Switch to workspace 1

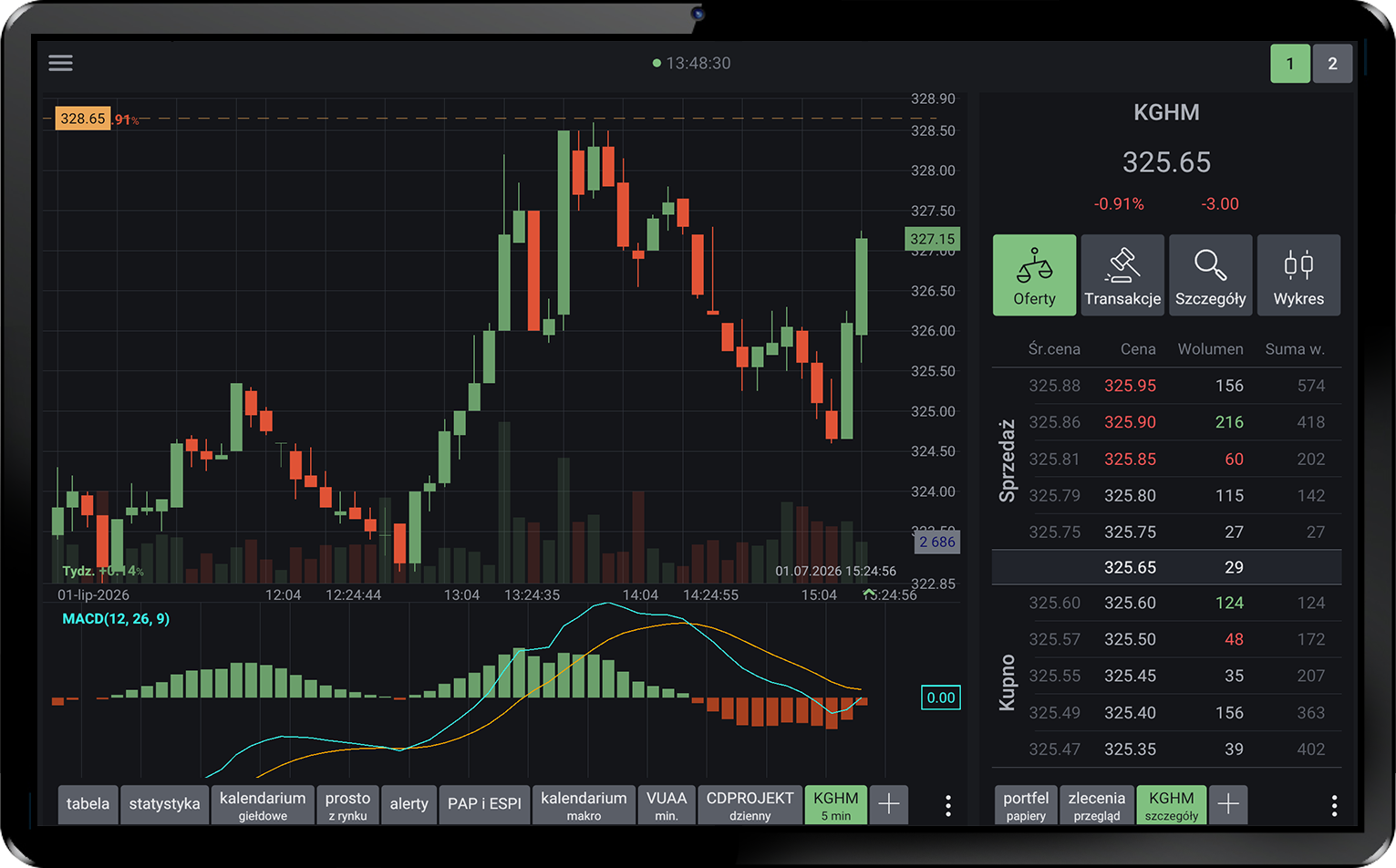tap(1290, 64)
